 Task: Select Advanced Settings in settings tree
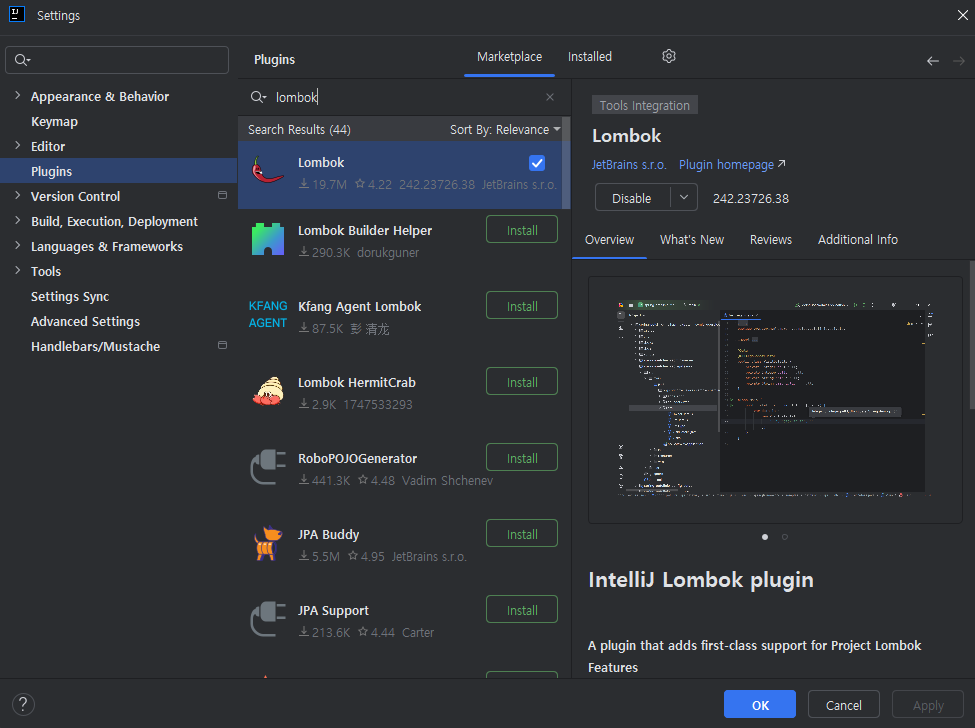coord(85,321)
